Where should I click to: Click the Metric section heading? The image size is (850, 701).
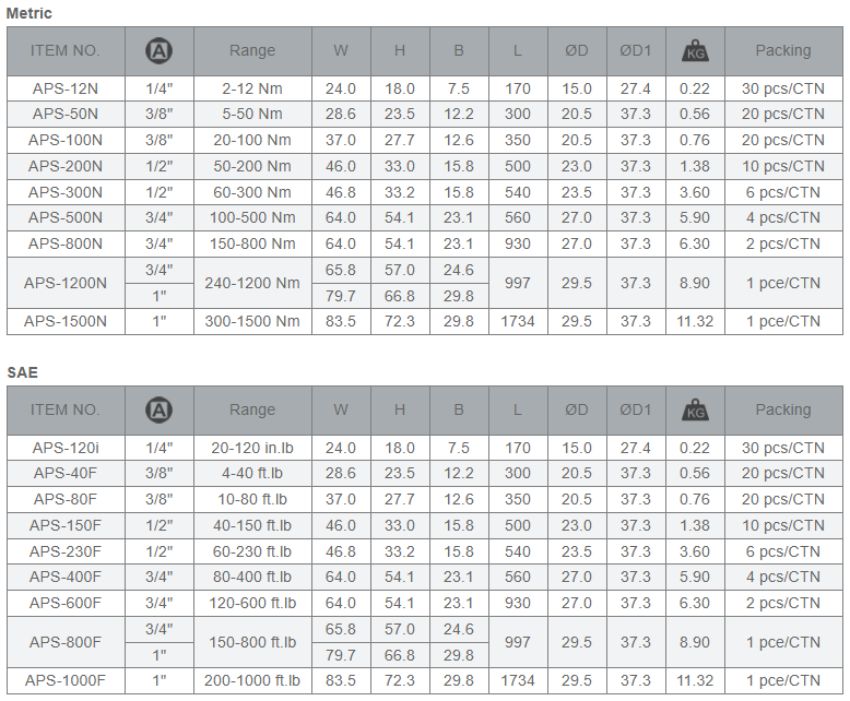(29, 13)
